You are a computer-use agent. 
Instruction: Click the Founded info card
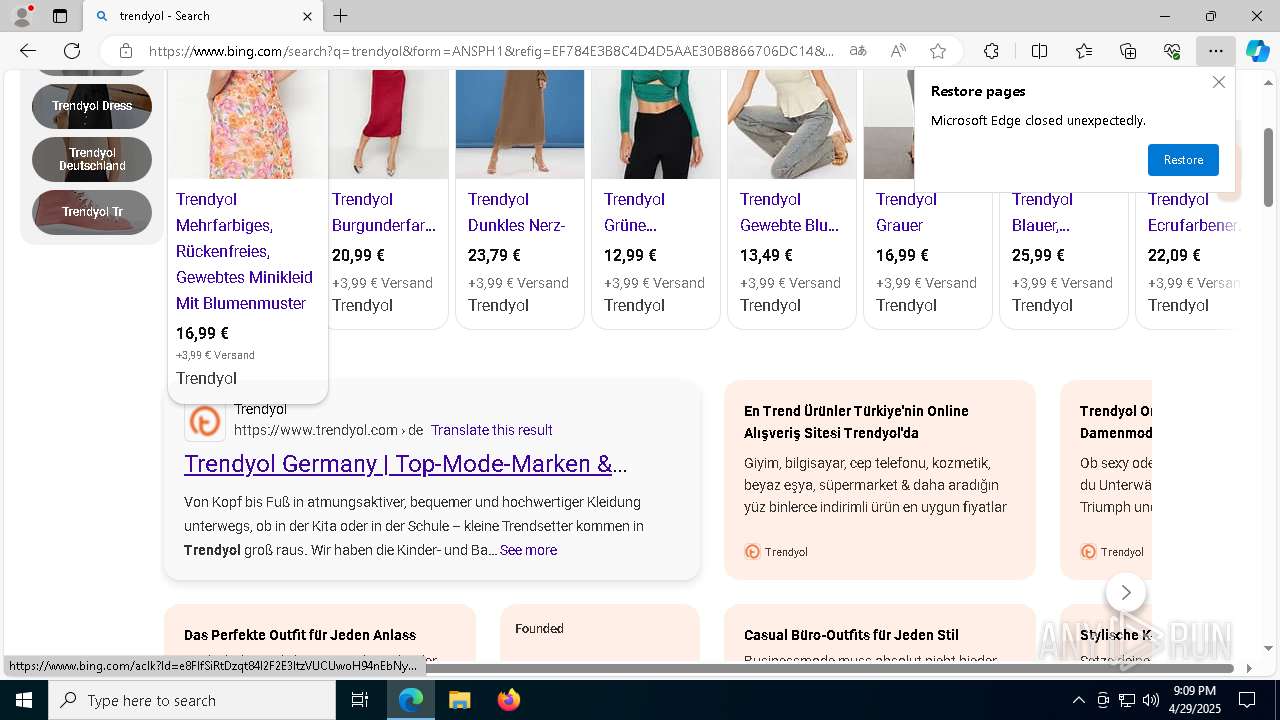[600, 633]
